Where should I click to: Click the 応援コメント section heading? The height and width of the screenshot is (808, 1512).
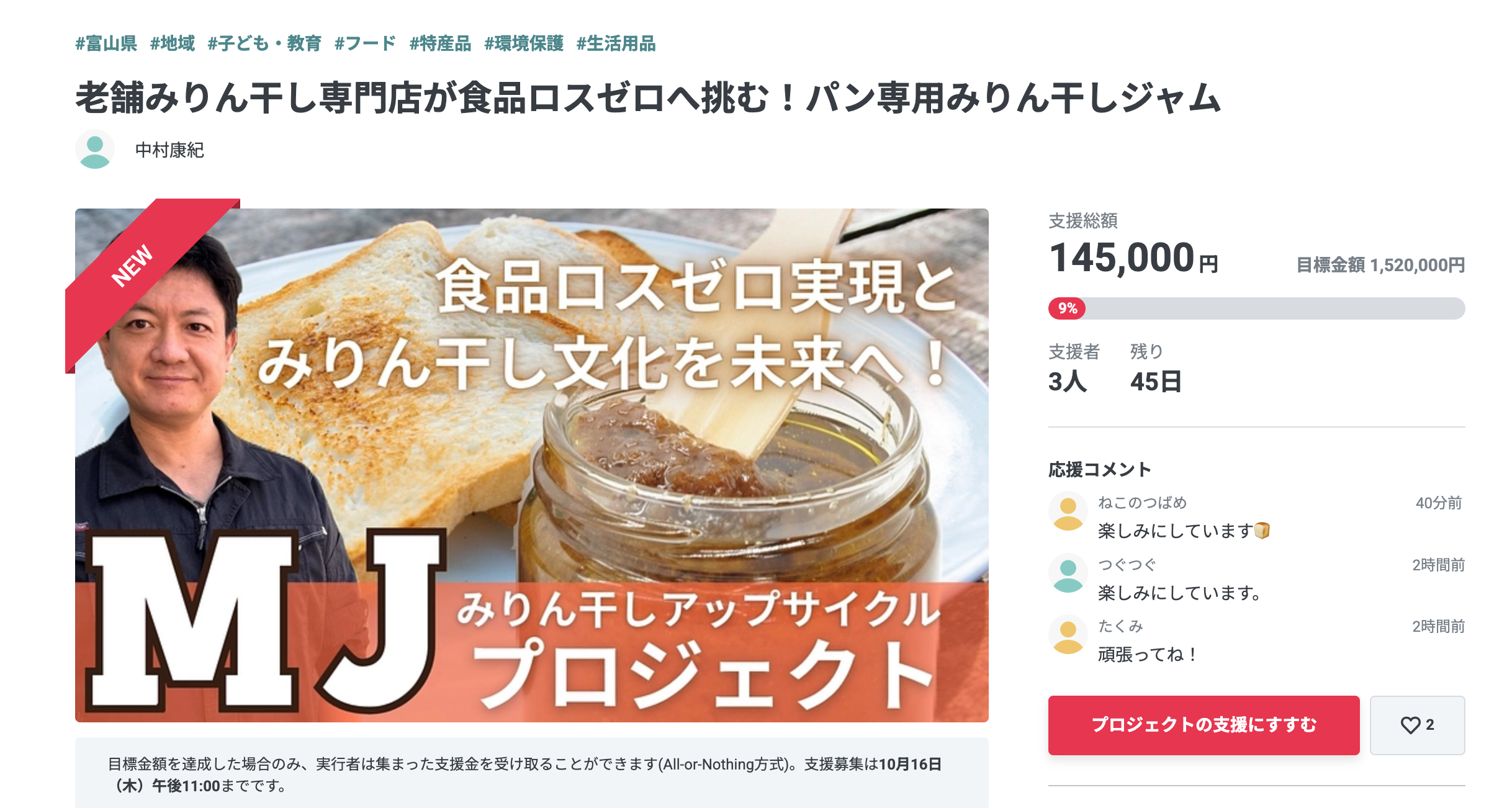pos(1100,470)
